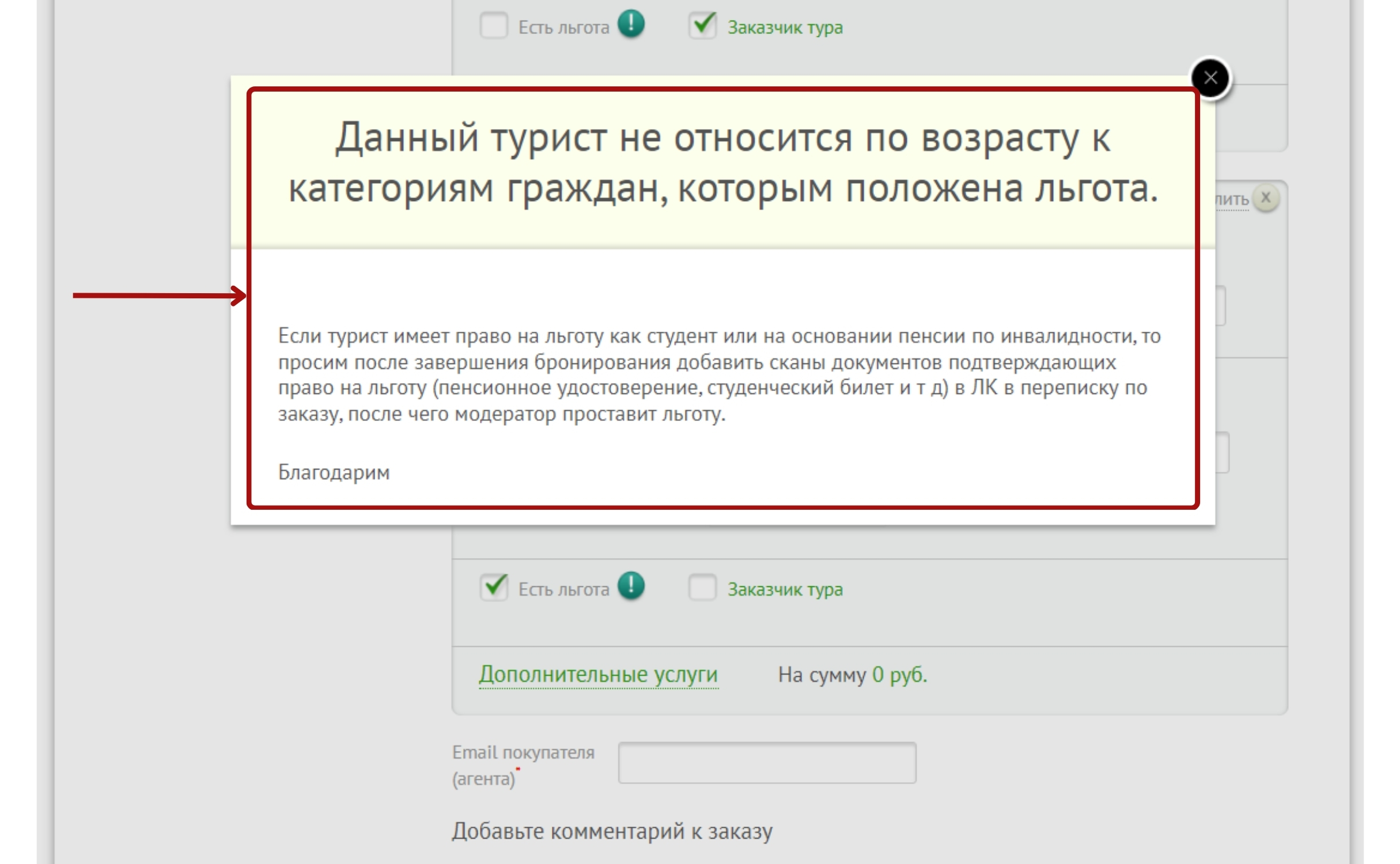Uncheck the ticked 'Есть льгота' checkbox
1400x864 pixels.
(494, 588)
